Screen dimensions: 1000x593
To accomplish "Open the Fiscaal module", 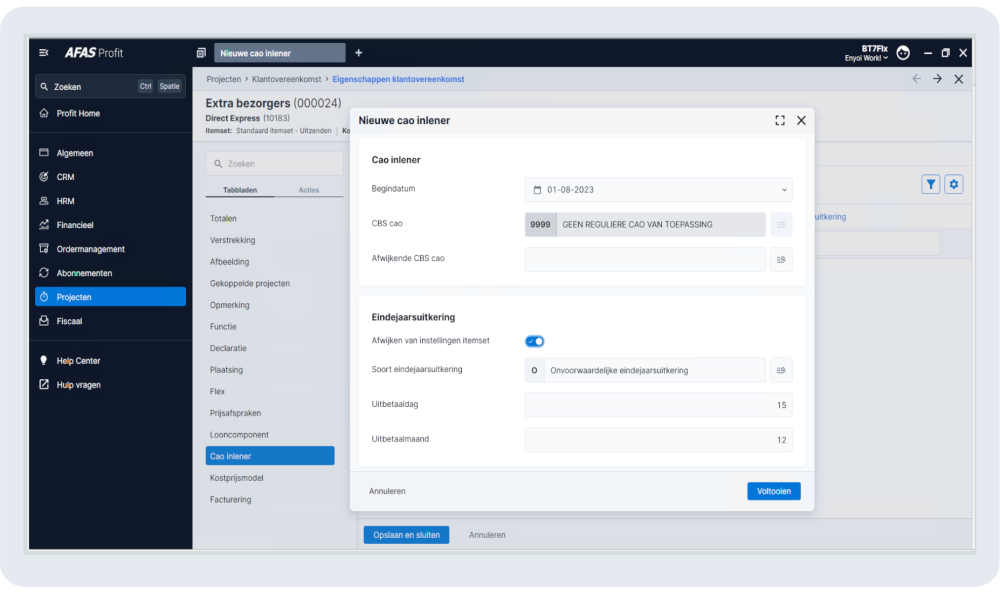I will point(110,321).
